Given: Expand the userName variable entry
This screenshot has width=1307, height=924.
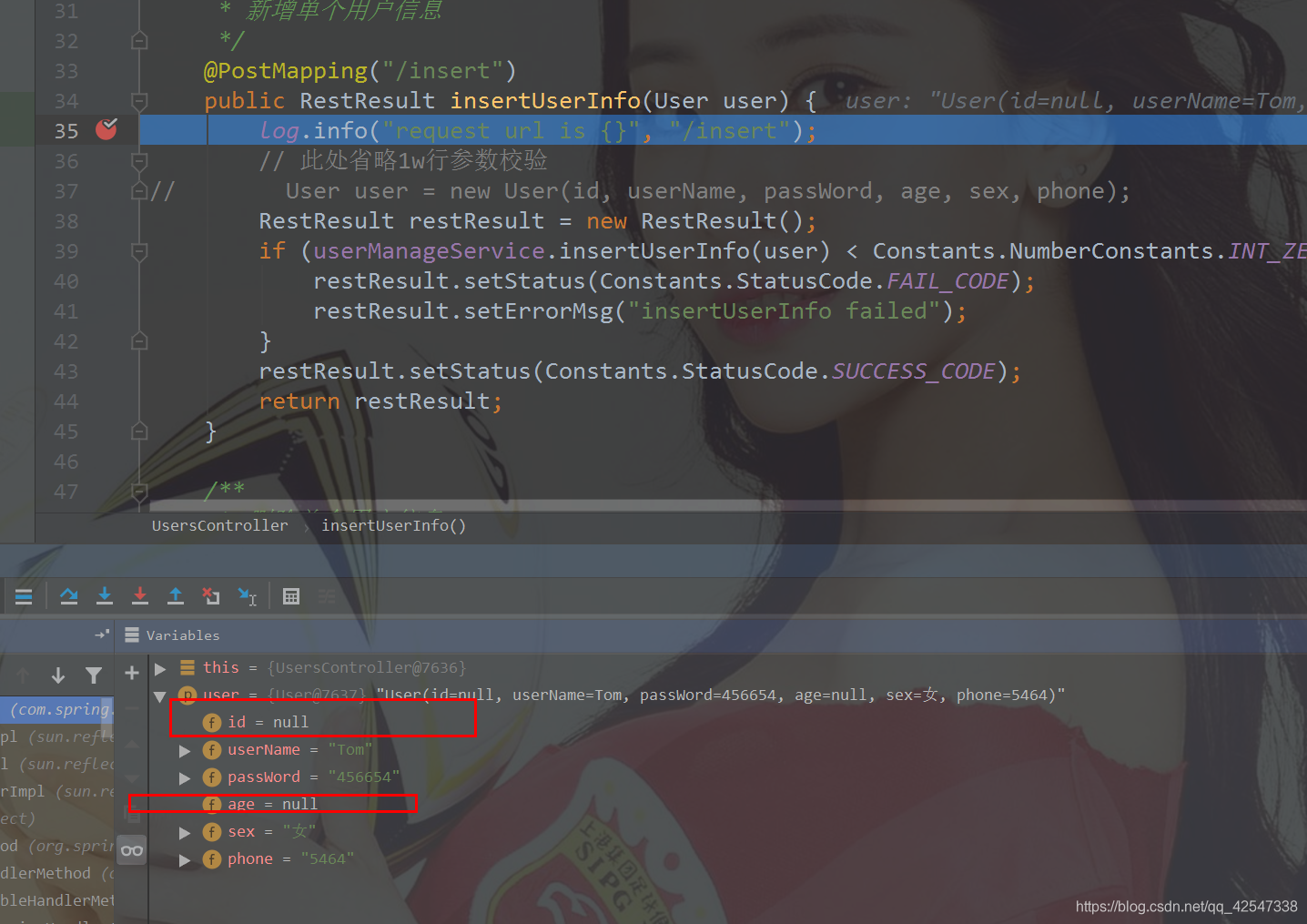Looking at the screenshot, I should click(x=185, y=749).
